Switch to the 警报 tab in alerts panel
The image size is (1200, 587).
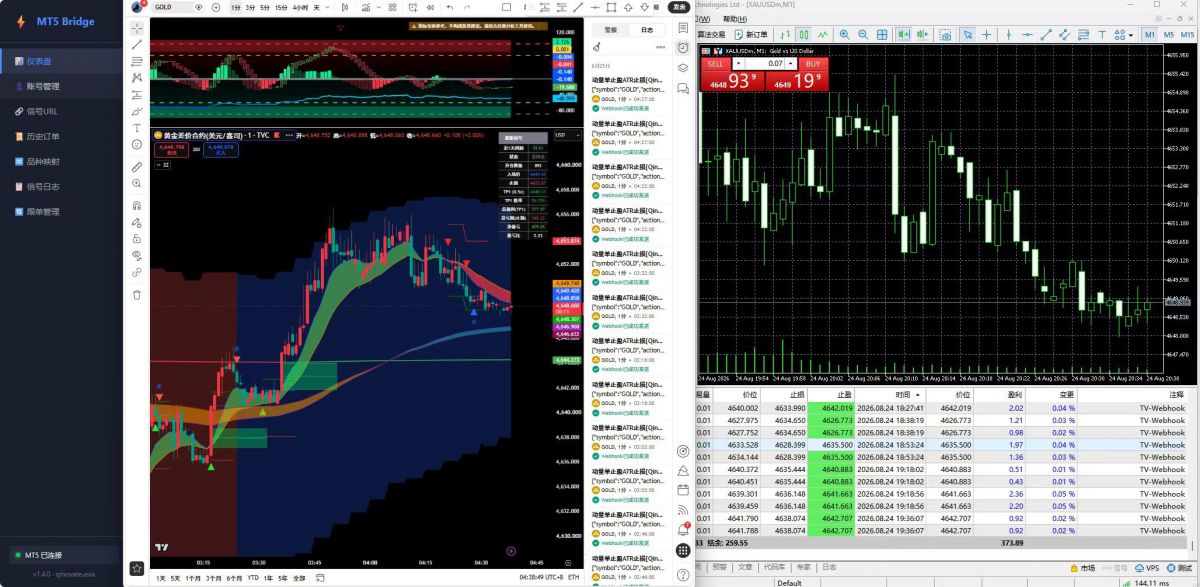coord(610,30)
